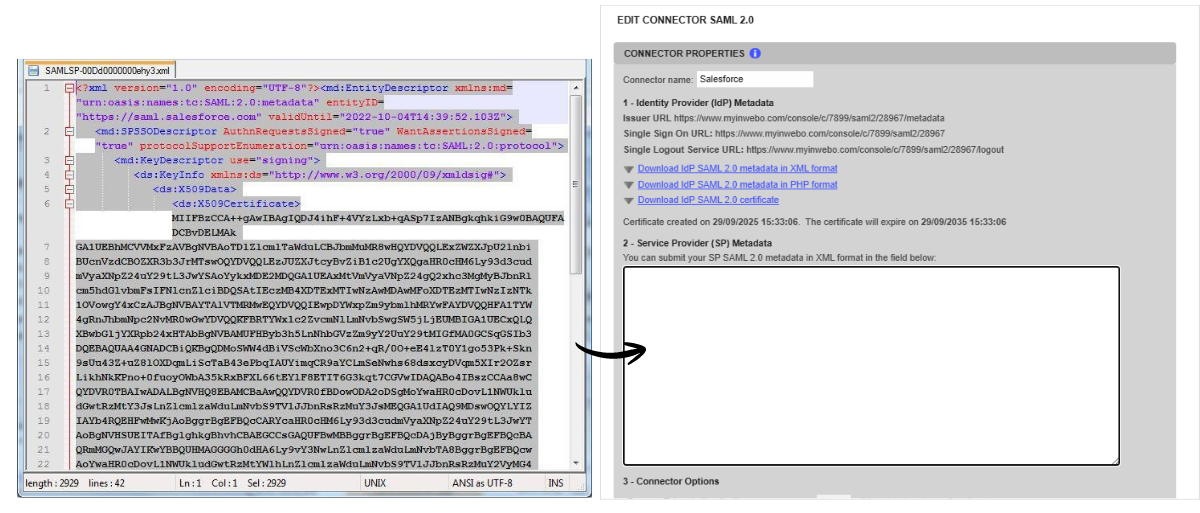1200x513 pixels.
Task: Collapse fold marker on line 1
Action: pyautogui.click(x=69, y=88)
